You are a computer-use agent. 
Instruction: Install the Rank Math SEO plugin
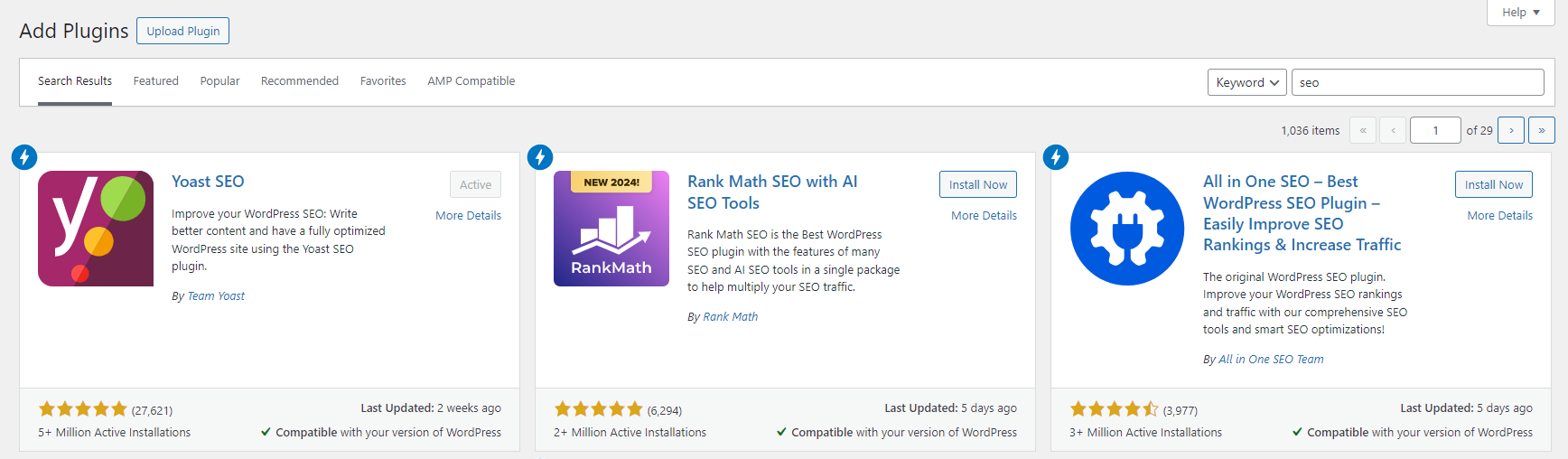click(978, 184)
